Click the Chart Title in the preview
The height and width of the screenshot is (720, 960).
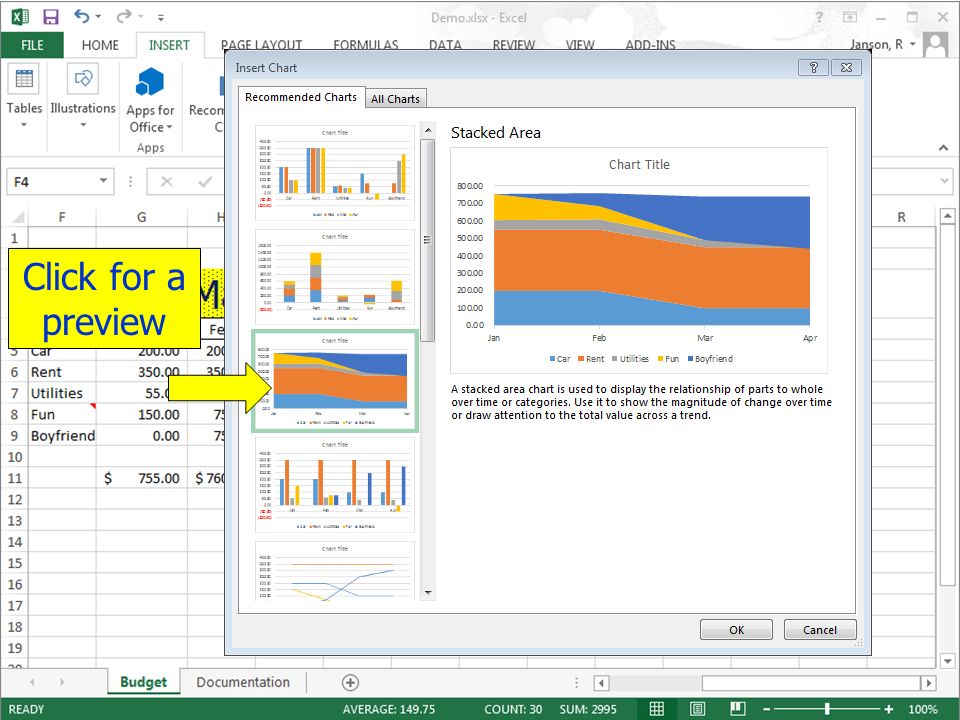tap(639, 164)
